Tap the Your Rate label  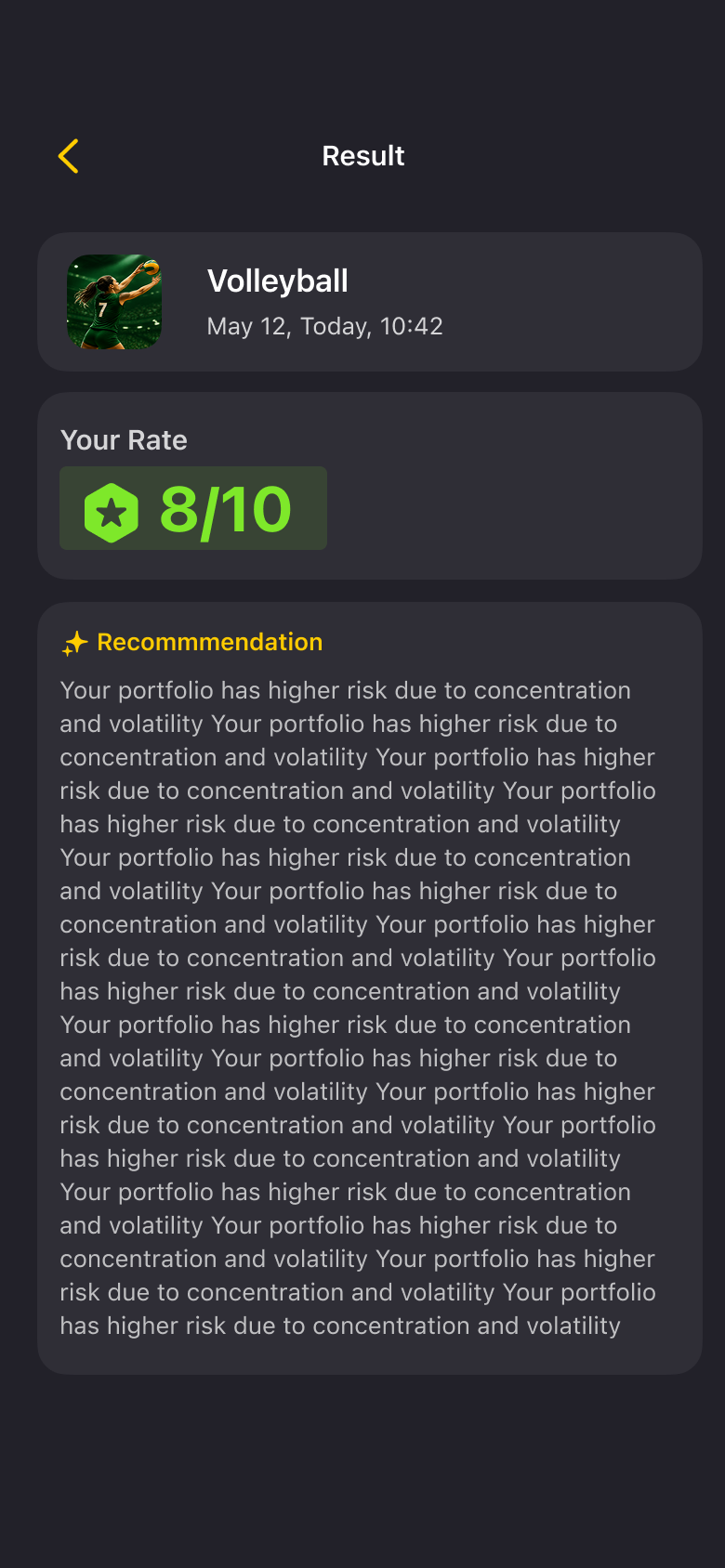pyautogui.click(x=124, y=440)
